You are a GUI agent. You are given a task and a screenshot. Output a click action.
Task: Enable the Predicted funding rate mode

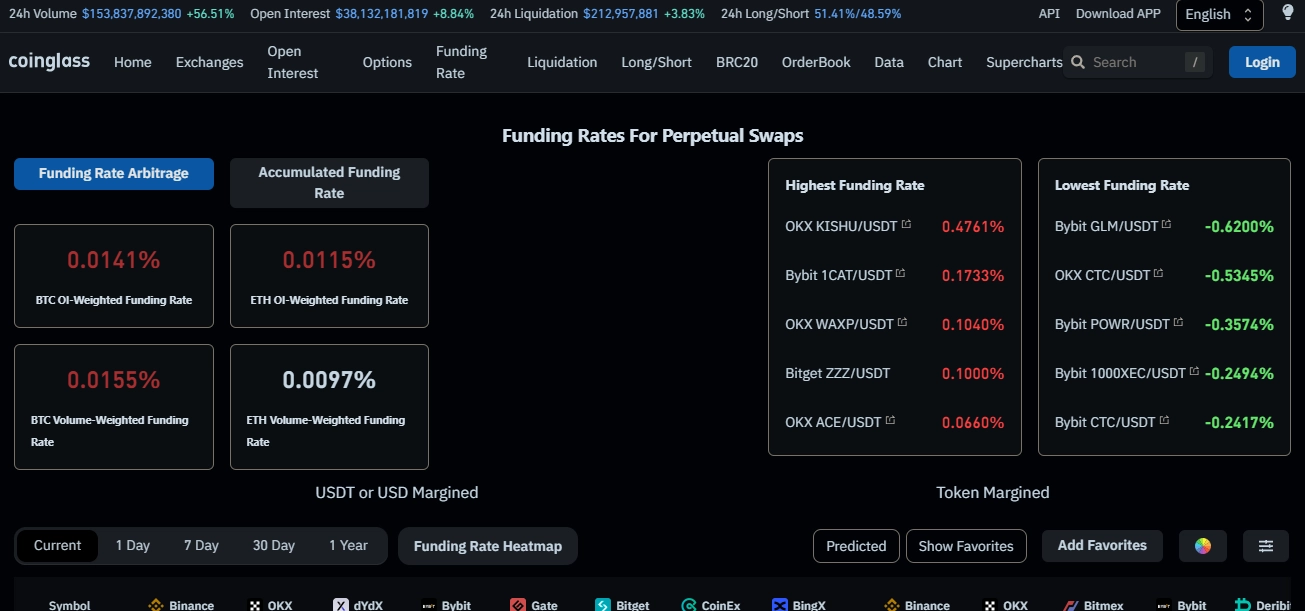pos(856,546)
